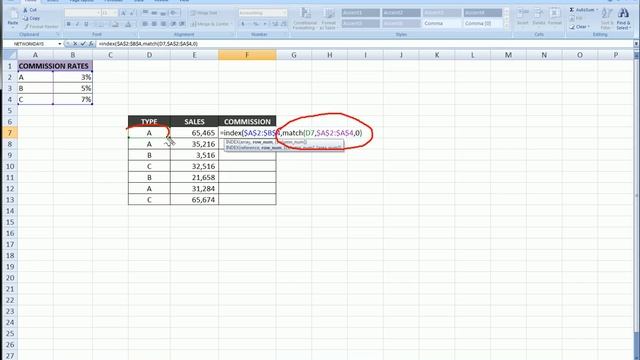Toggle Underline formatting
This screenshot has width=640, height=360.
[86, 24]
